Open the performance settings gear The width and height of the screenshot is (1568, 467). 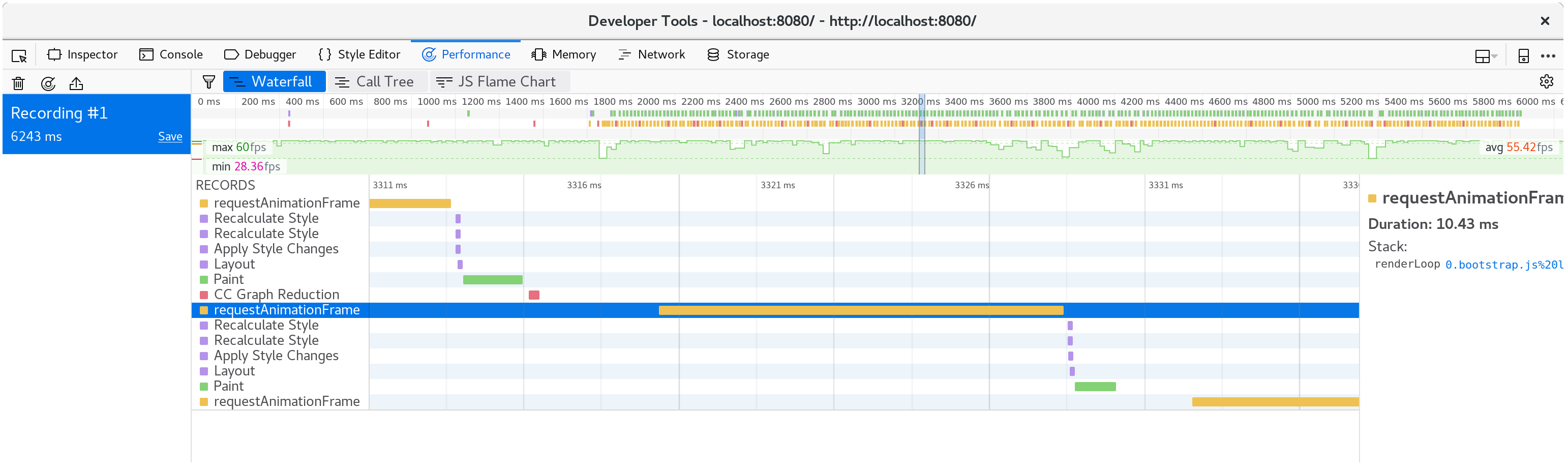[x=1547, y=81]
